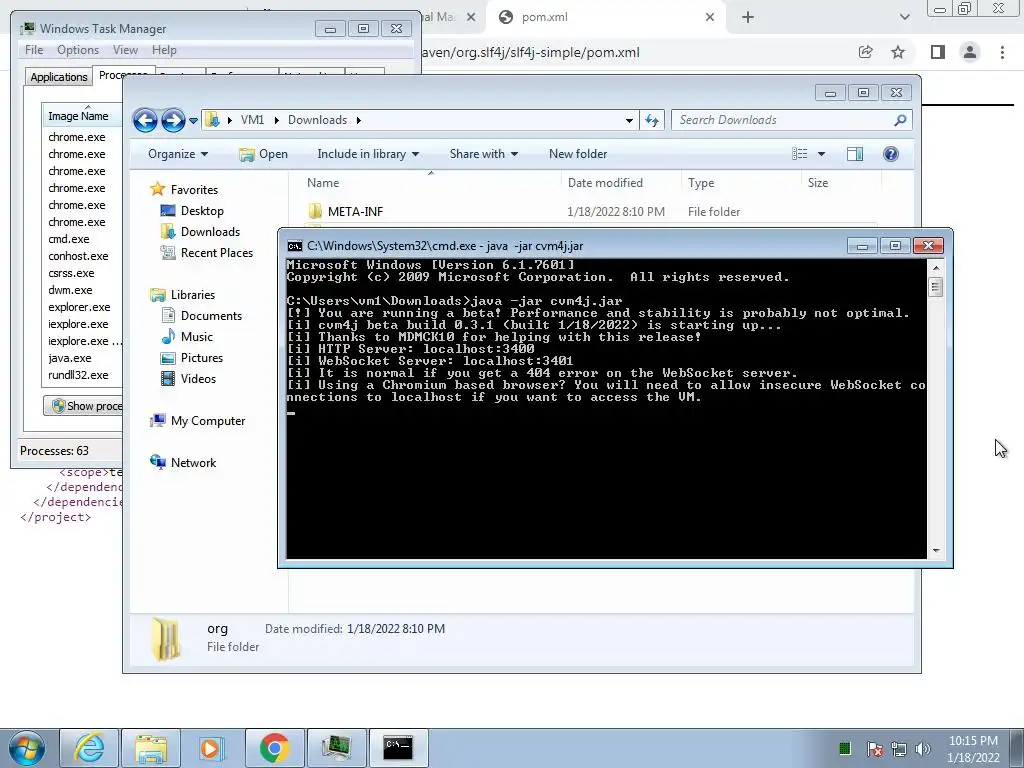This screenshot has width=1024, height=768.
Task: Open Chrome three-dot menu
Action: pos(1002,52)
